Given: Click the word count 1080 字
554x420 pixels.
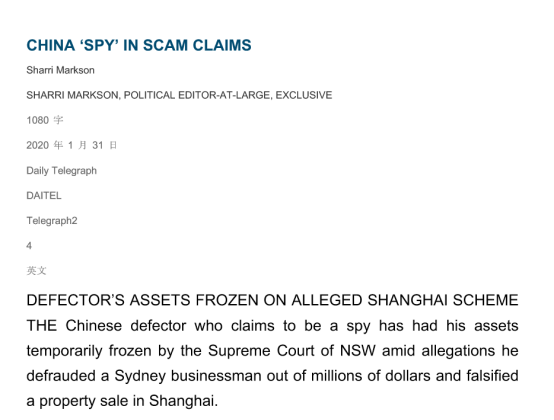Looking at the screenshot, I should pyautogui.click(x=45, y=120).
